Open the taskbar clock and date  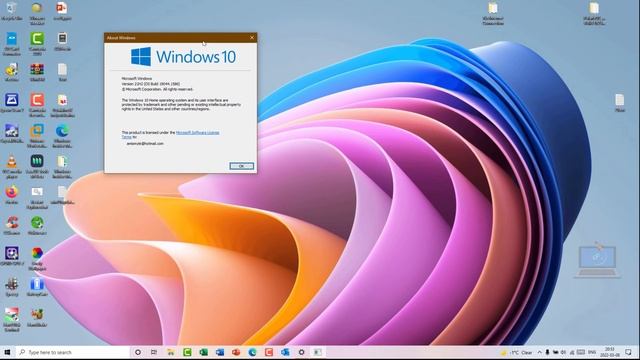(x=610, y=352)
